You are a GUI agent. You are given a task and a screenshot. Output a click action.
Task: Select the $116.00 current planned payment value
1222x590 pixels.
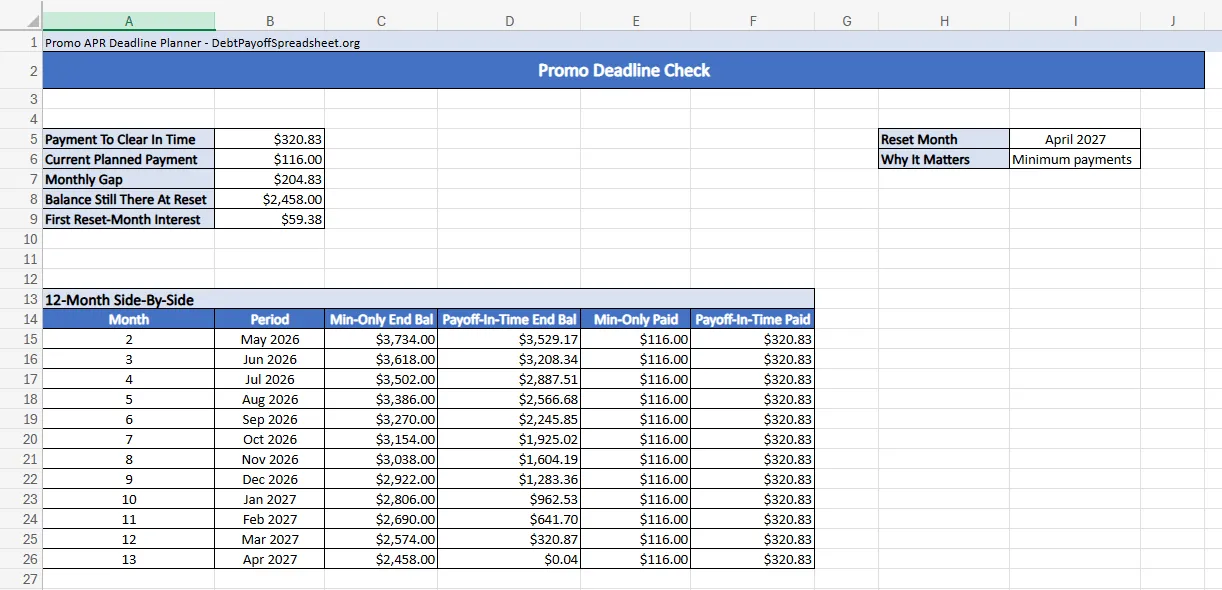(269, 159)
